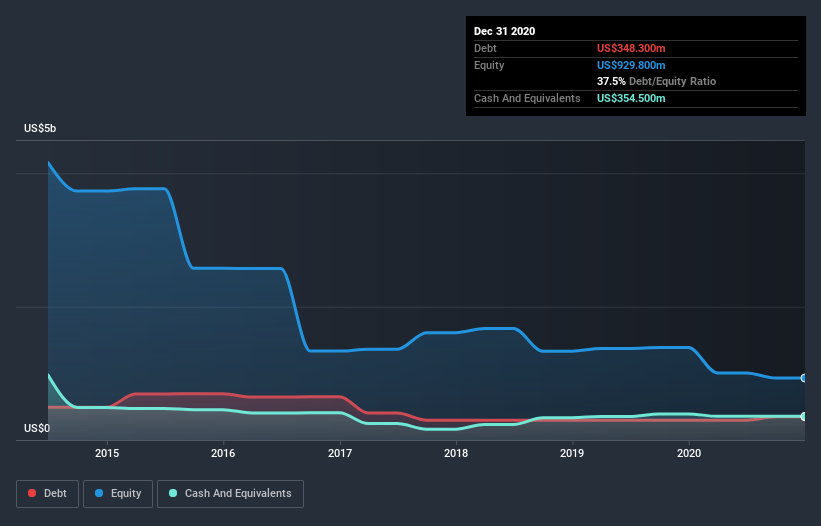Click the US$5b y-axis label
821x526 pixels.
pos(40,128)
